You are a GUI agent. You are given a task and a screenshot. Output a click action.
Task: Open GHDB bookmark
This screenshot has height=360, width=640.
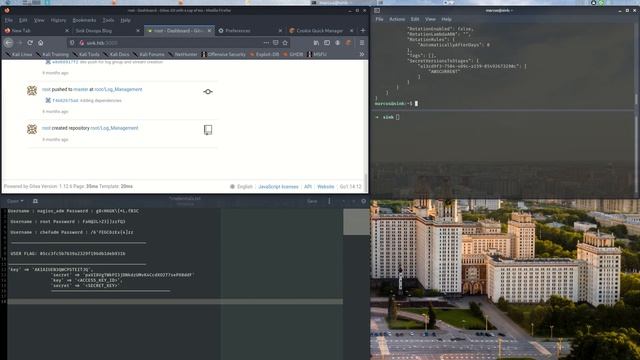pyautogui.click(x=293, y=54)
